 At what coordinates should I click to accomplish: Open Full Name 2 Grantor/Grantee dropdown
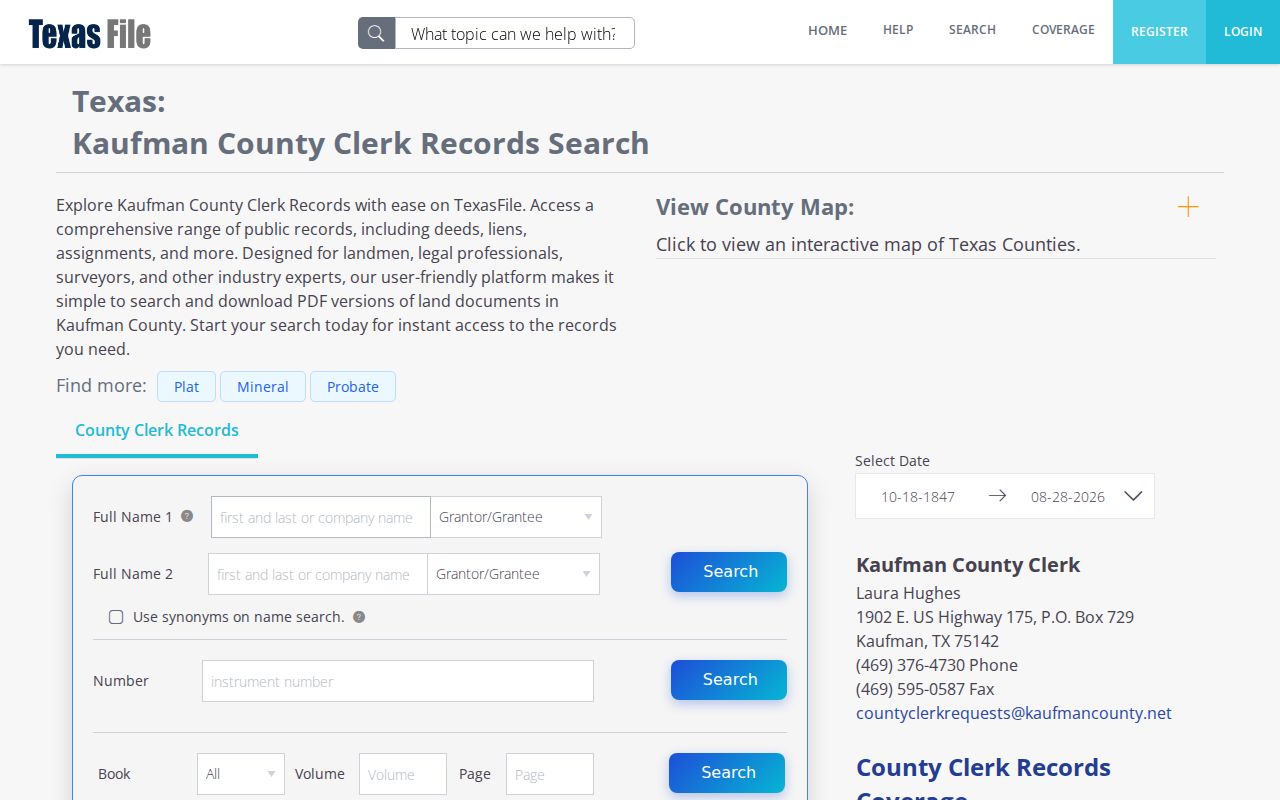513,574
